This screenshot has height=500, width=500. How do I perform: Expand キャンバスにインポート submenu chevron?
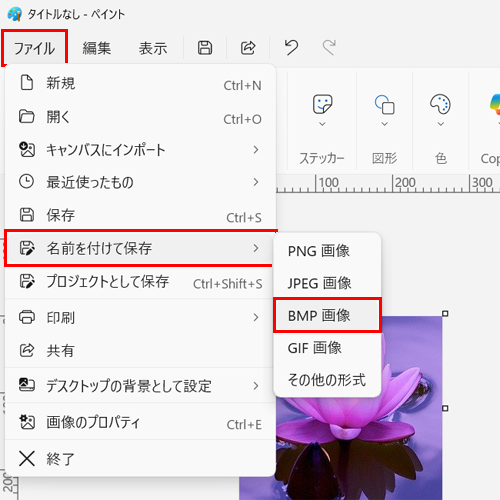point(256,150)
